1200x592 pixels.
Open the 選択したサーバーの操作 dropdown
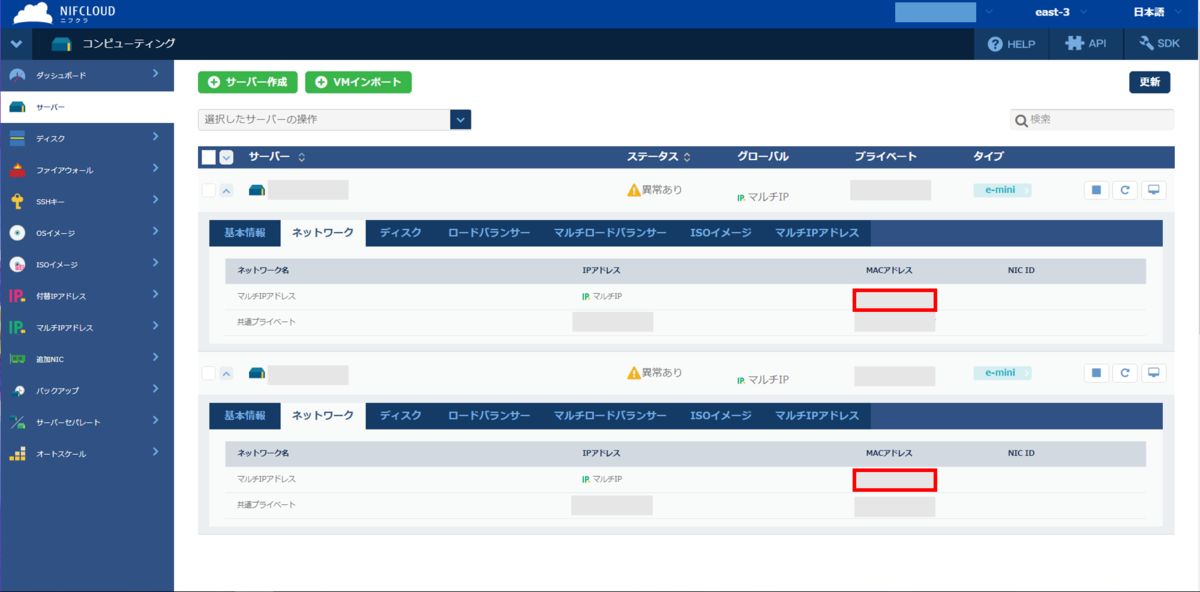(334, 120)
